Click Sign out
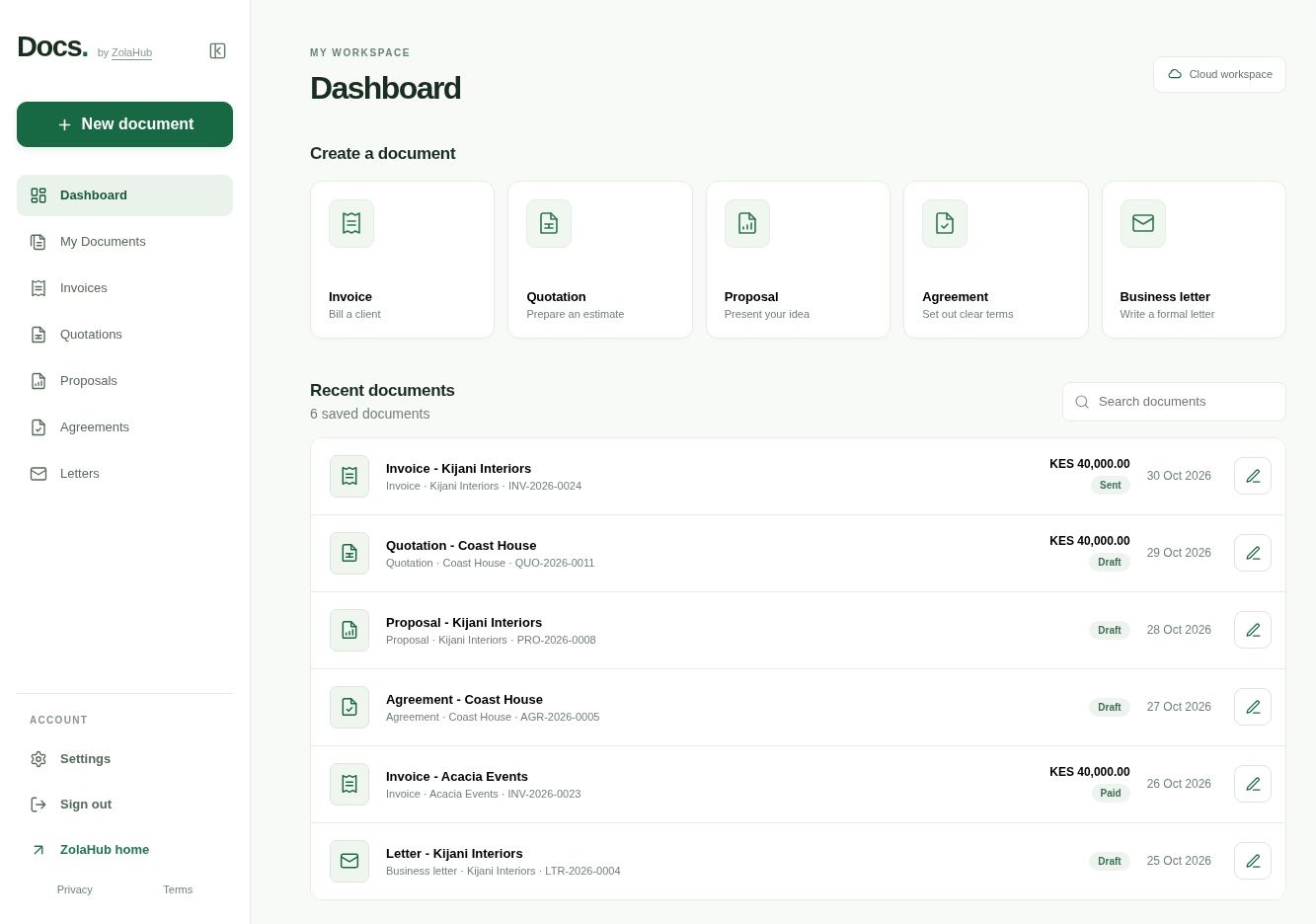The width and height of the screenshot is (1316, 924). 124,805
